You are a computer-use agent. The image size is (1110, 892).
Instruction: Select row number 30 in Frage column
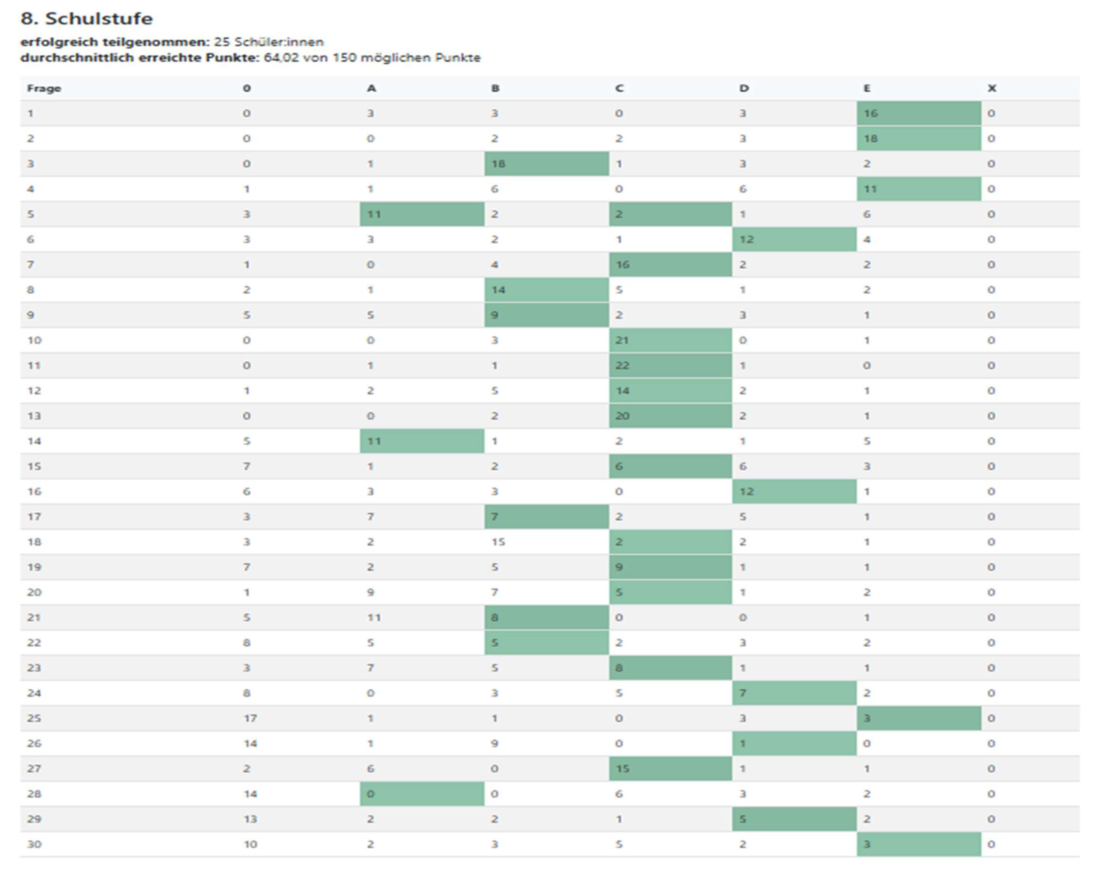pos(33,844)
